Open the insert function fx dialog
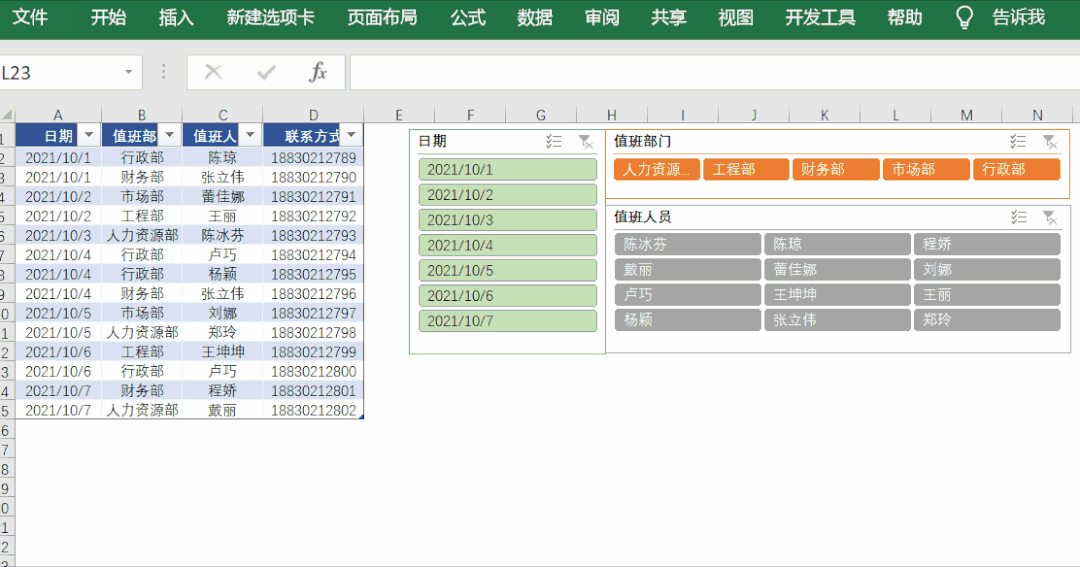1080x567 pixels. [x=318, y=72]
